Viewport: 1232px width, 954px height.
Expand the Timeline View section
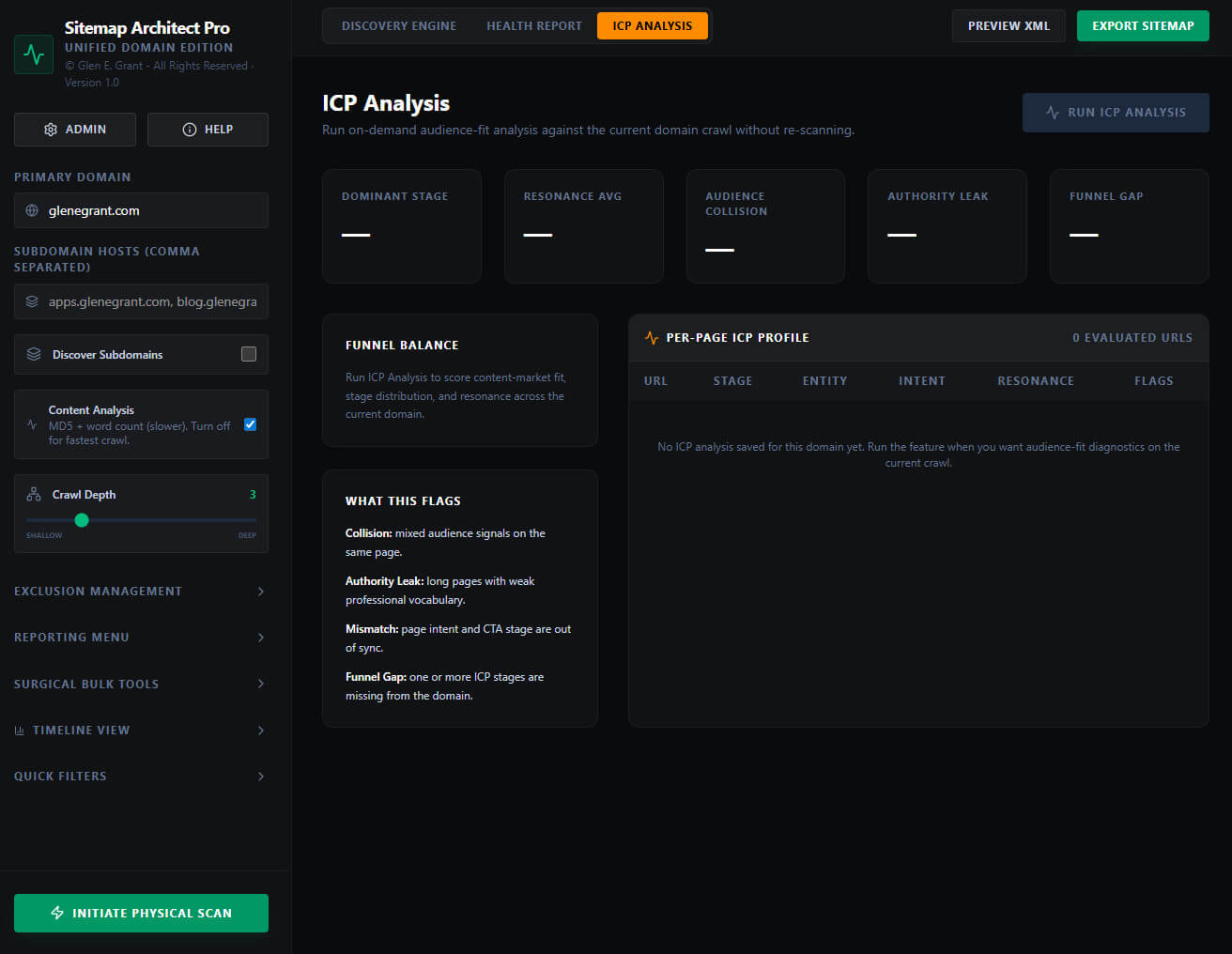point(141,731)
